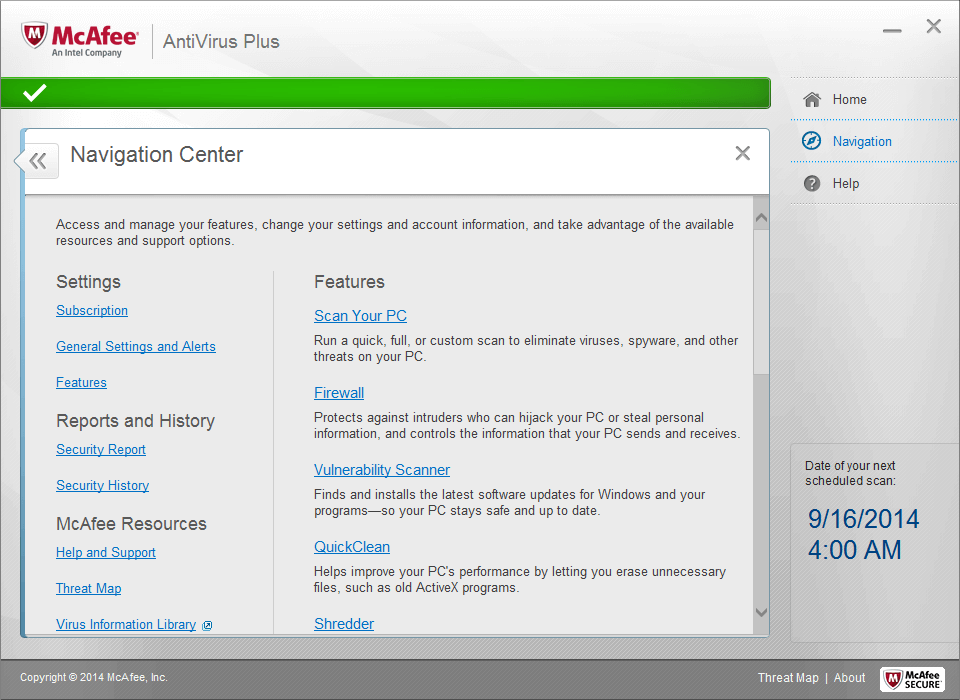
Task: Click the McAfee Secure badge
Action: [912, 678]
